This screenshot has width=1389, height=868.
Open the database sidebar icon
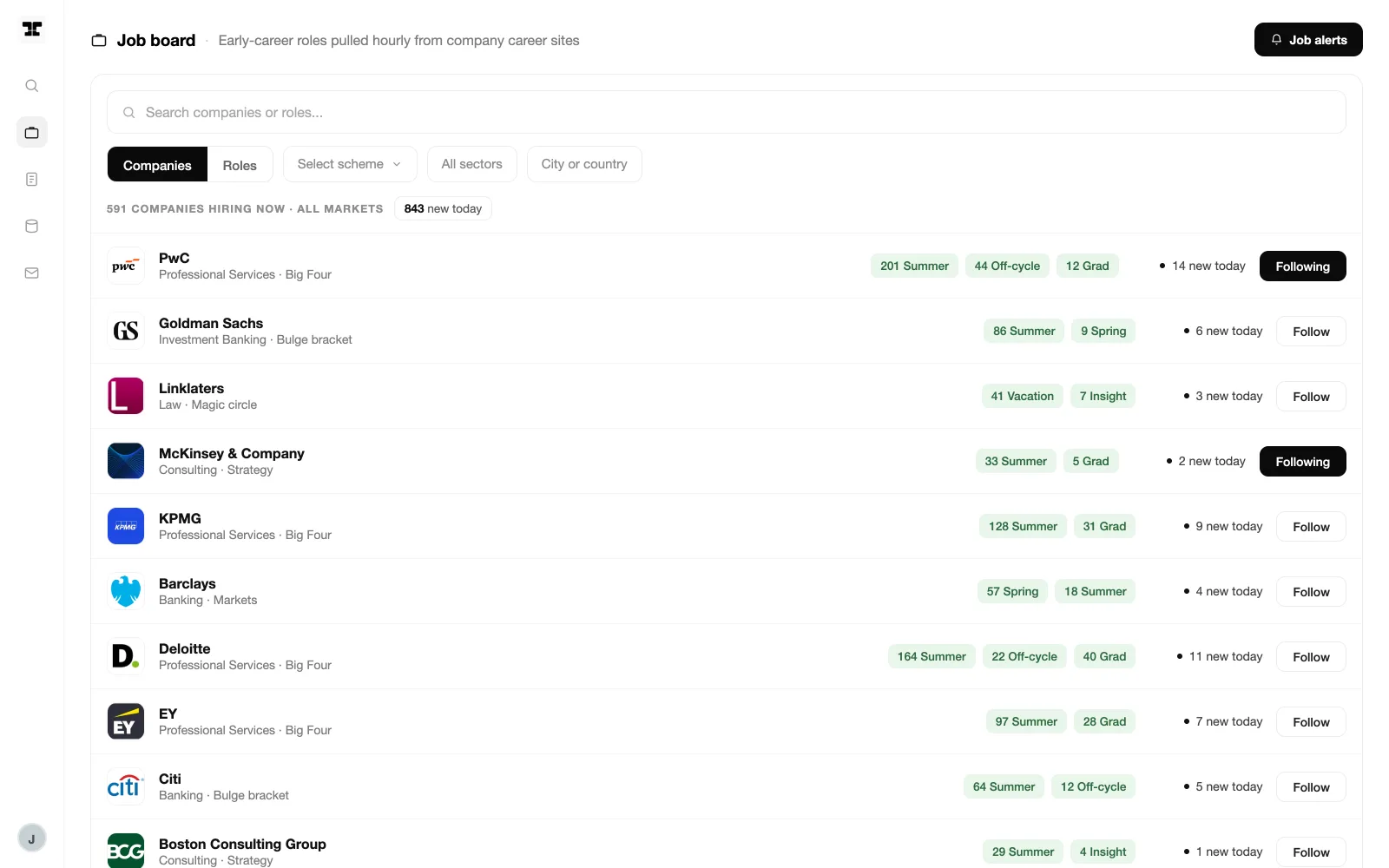pyautogui.click(x=32, y=227)
